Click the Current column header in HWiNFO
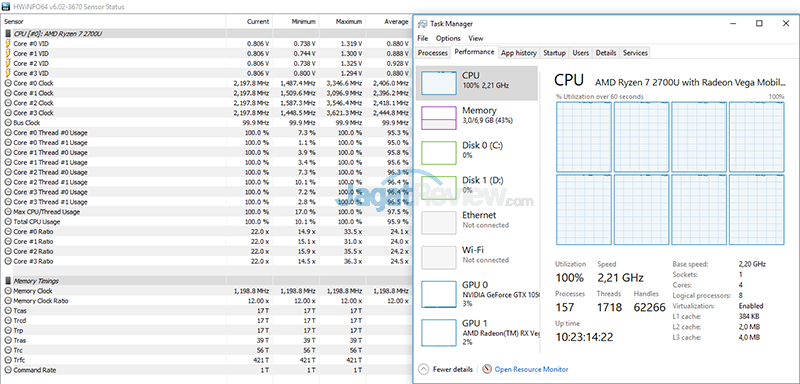800x384 pixels. pos(249,22)
